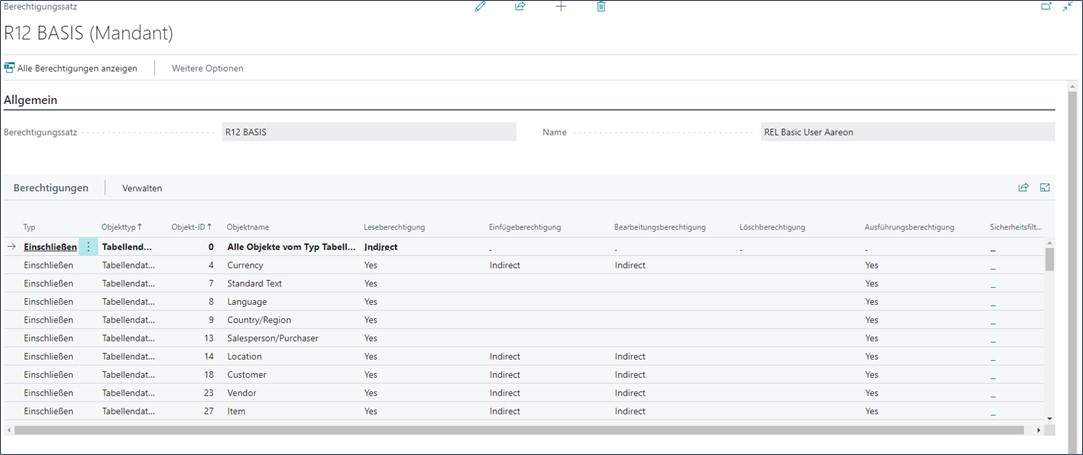This screenshot has width=1083, height=455.
Task: Switch to Berechtigungen tab
Action: point(51,188)
